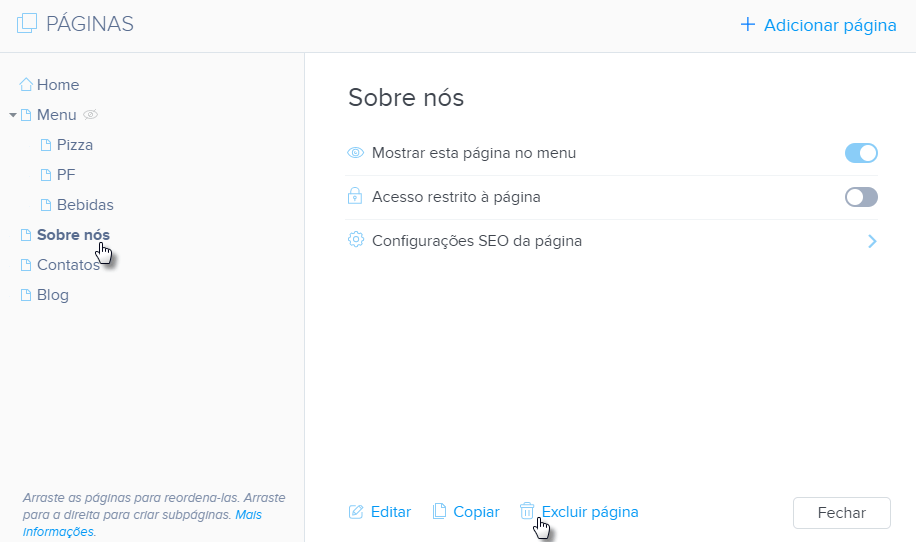Click the Home house icon in sidebar

(26, 85)
